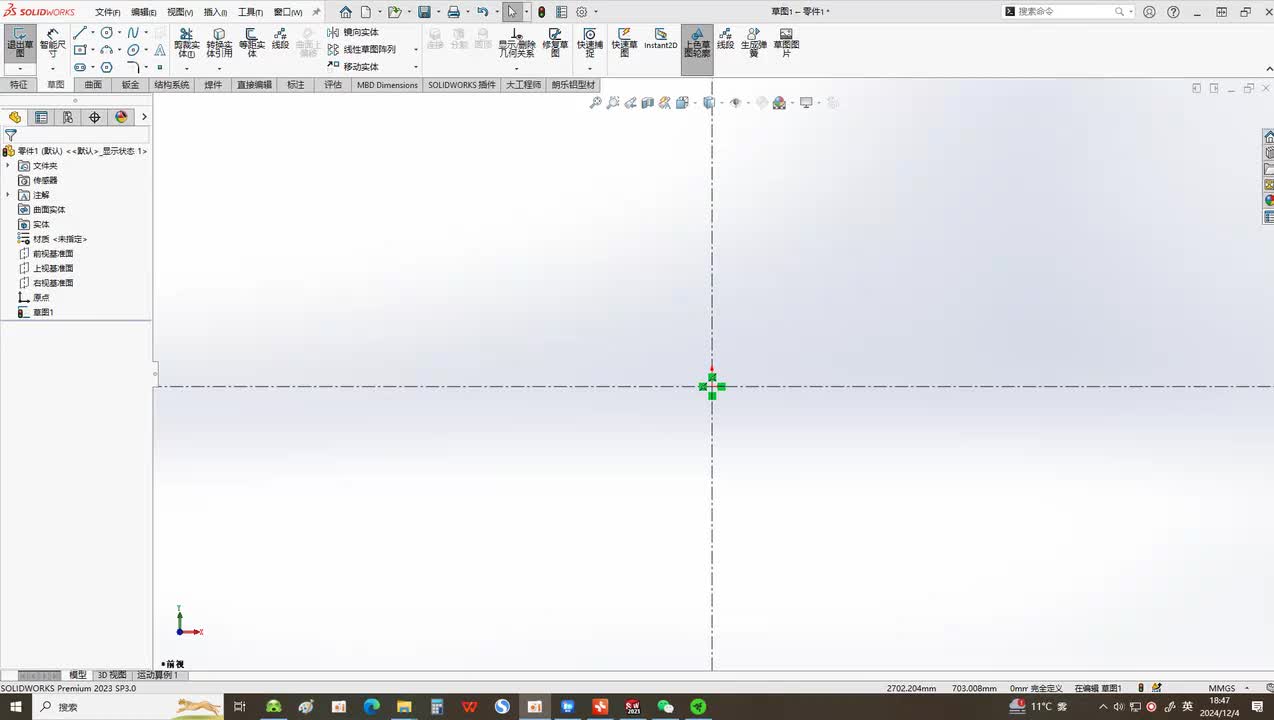Select the Arc sketch tool
This screenshot has height=720, width=1274.
point(106,50)
